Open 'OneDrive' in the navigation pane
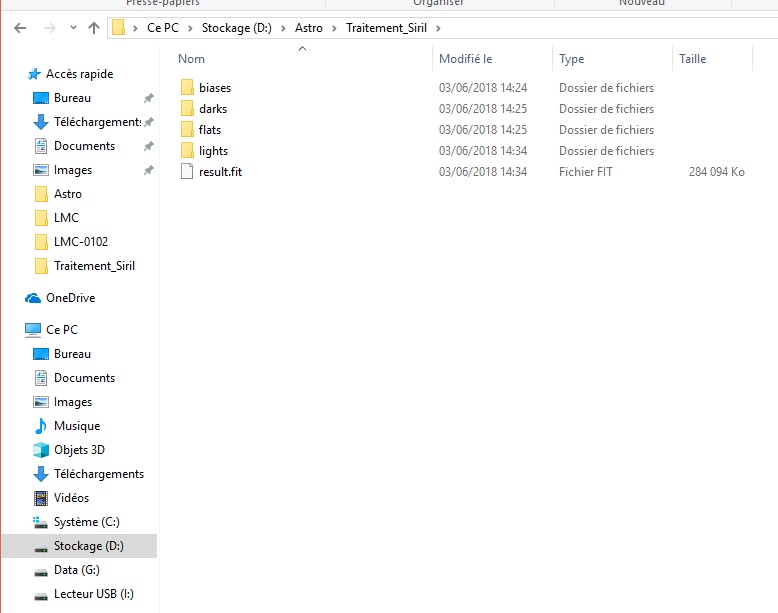The width and height of the screenshot is (778, 613). coord(70,298)
